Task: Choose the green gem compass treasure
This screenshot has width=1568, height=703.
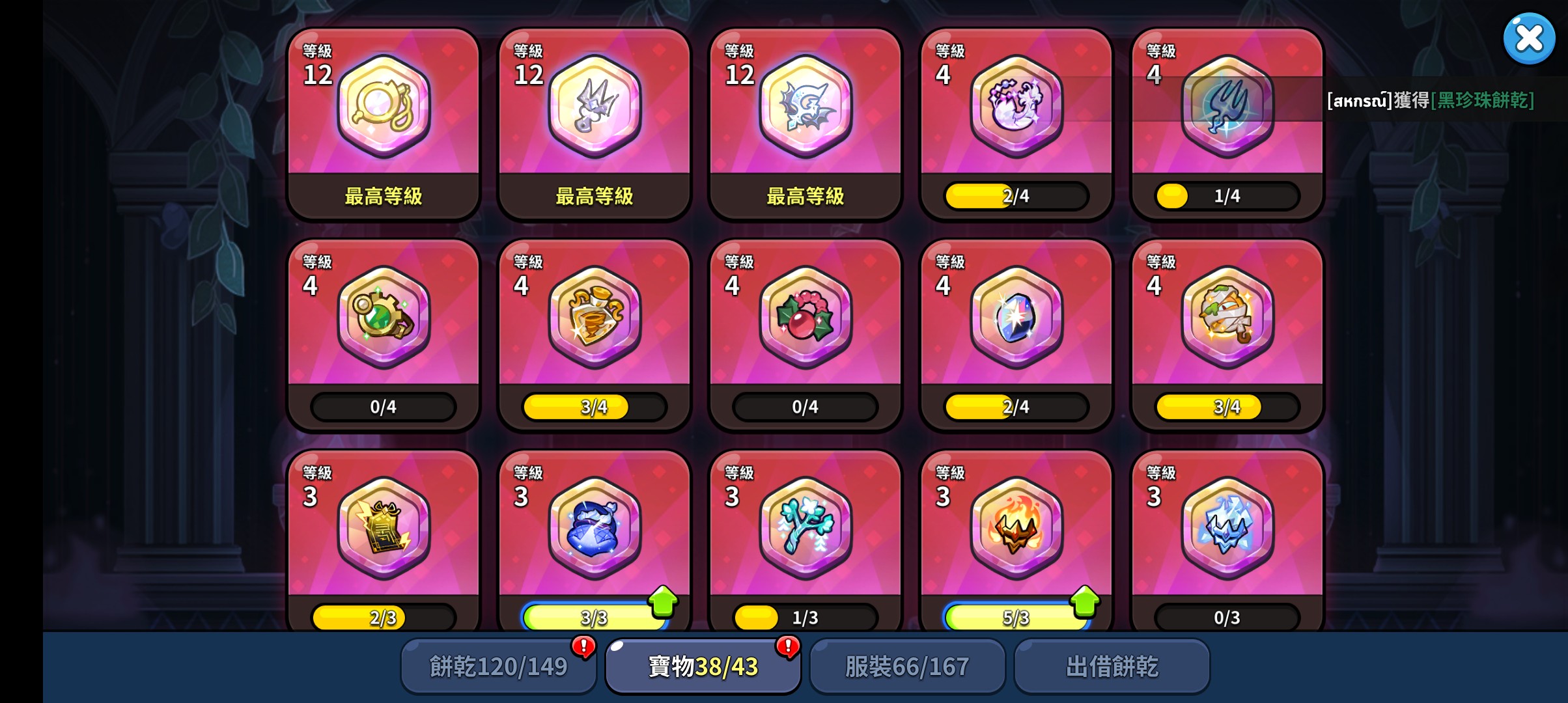Action: point(384,317)
